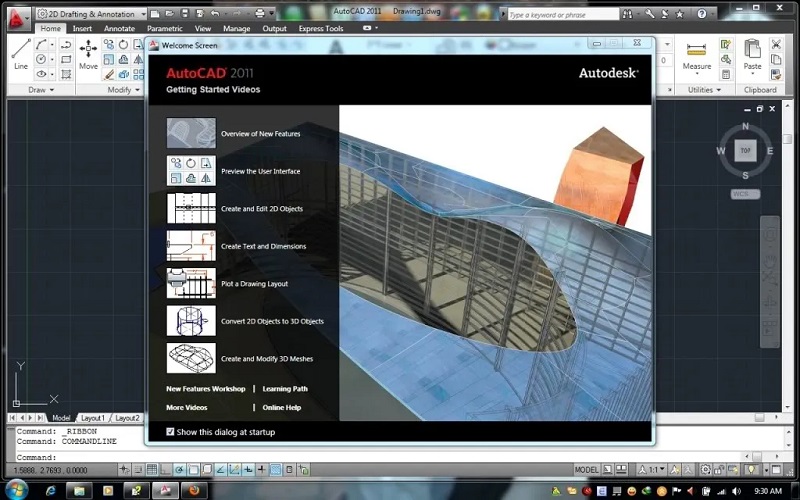This screenshot has height=500, width=800.
Task: Select the Circle tool icon
Action: click(41, 59)
